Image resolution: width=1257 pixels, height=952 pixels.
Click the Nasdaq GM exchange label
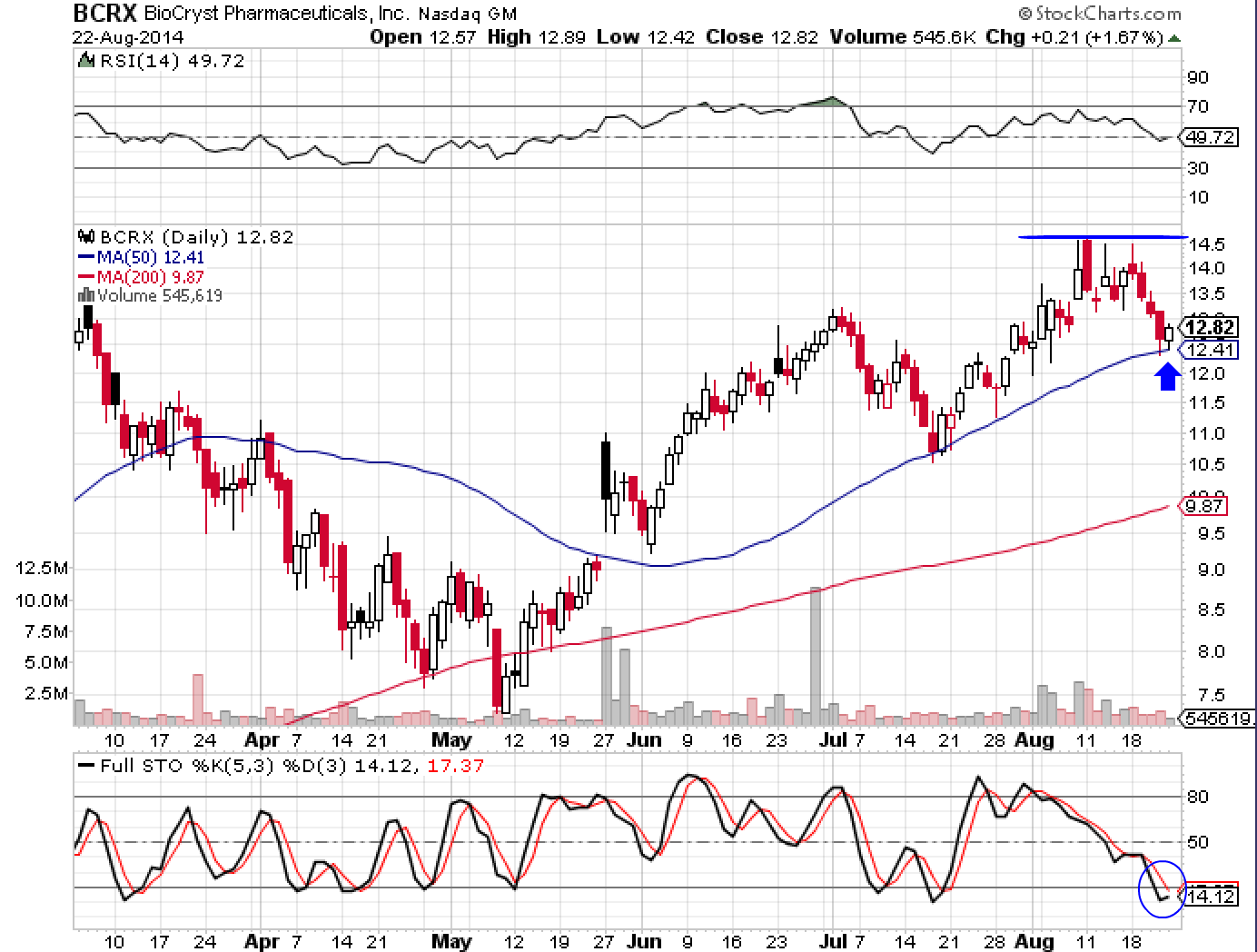pyautogui.click(x=470, y=14)
